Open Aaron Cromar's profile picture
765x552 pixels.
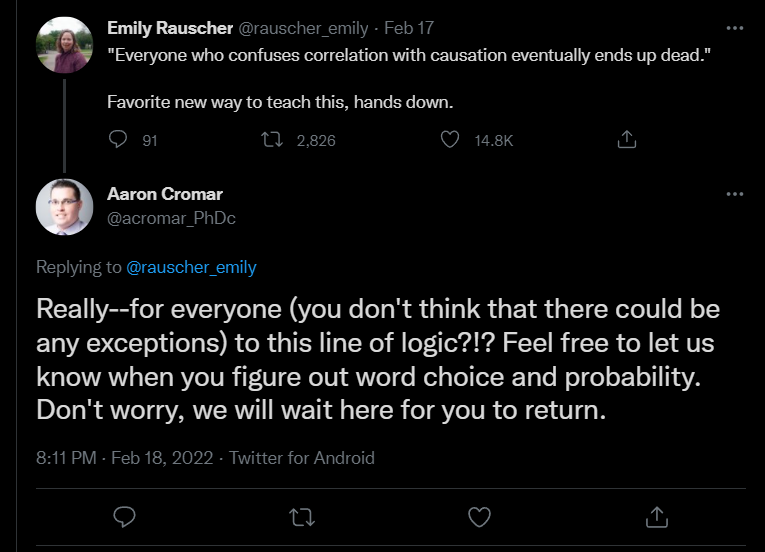coord(65,206)
